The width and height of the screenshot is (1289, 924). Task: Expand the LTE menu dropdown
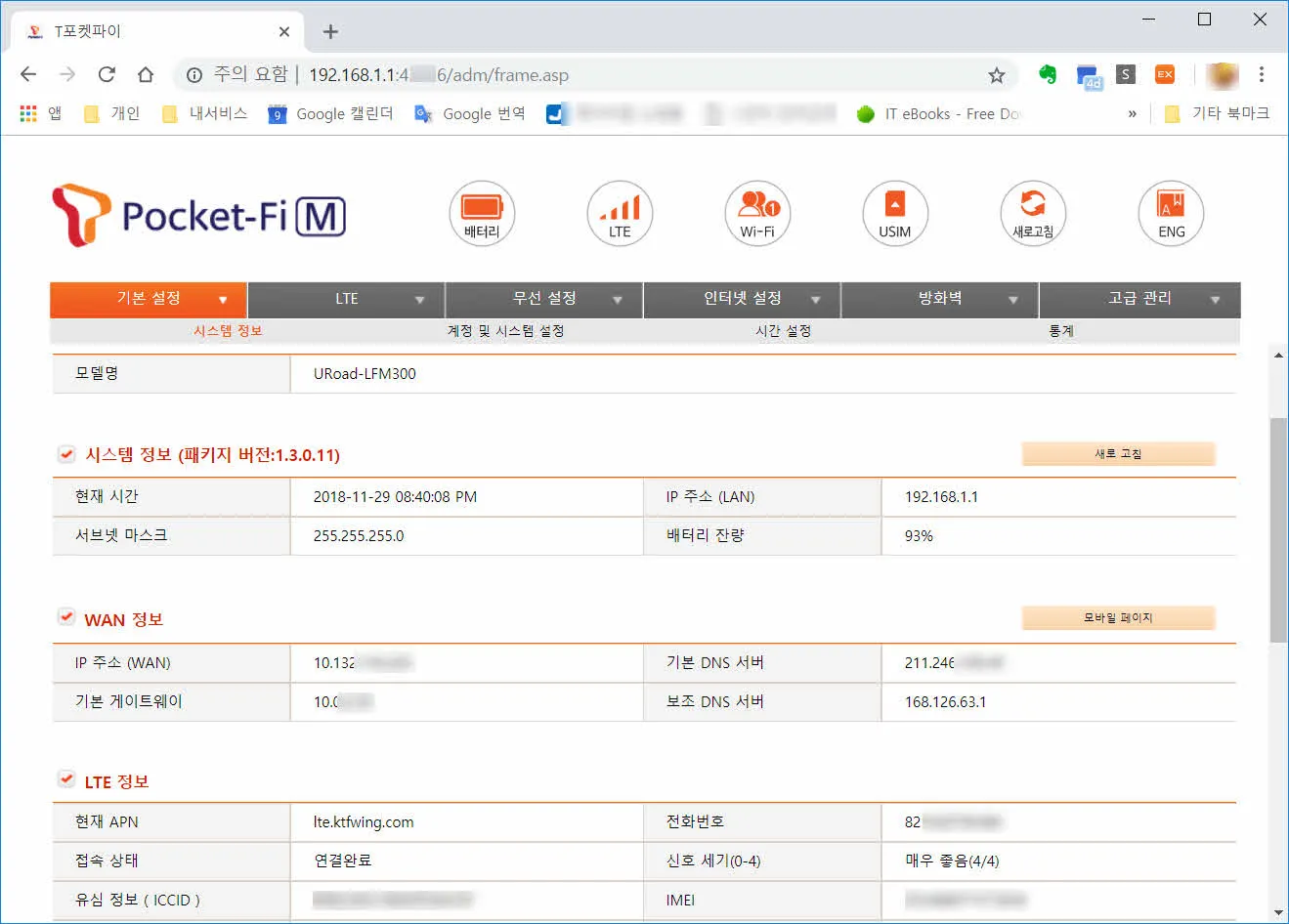point(347,299)
